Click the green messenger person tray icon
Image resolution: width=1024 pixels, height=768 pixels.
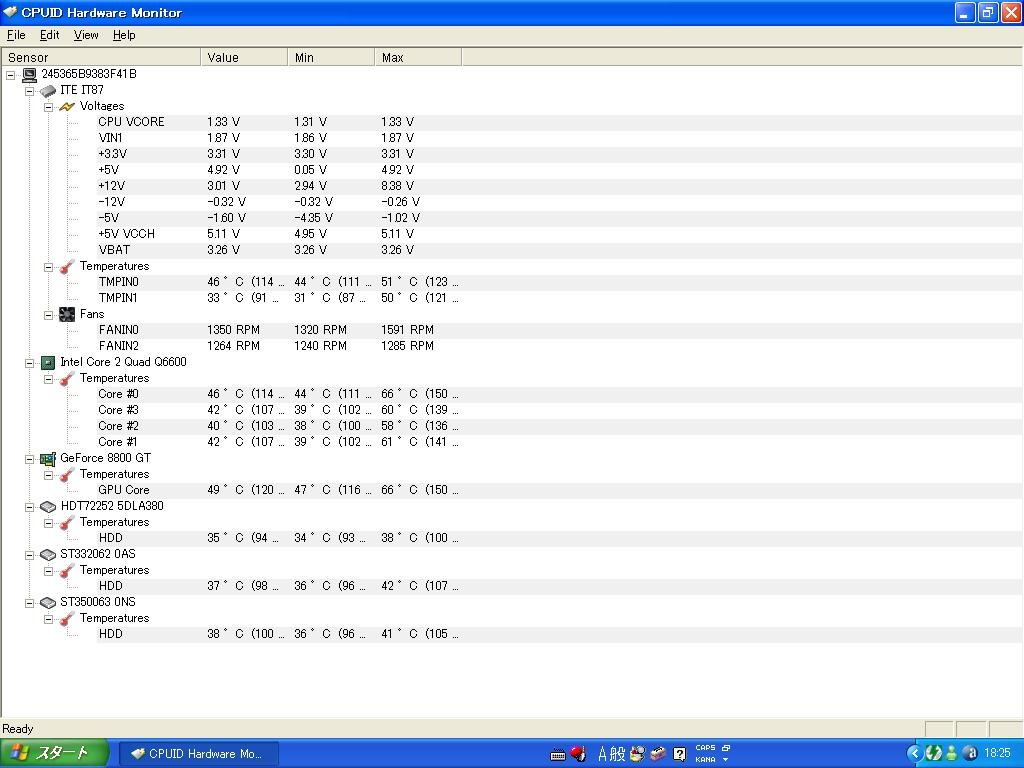pos(952,754)
